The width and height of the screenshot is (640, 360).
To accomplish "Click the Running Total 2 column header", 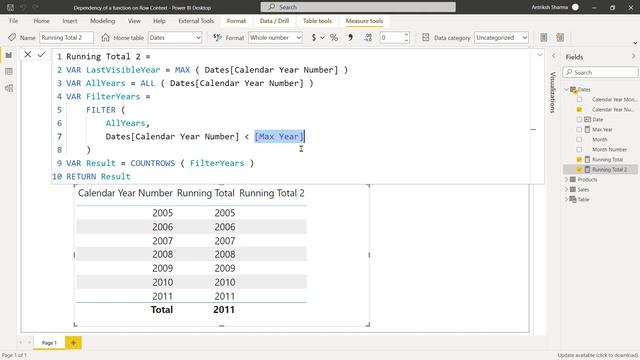I will (x=272, y=193).
